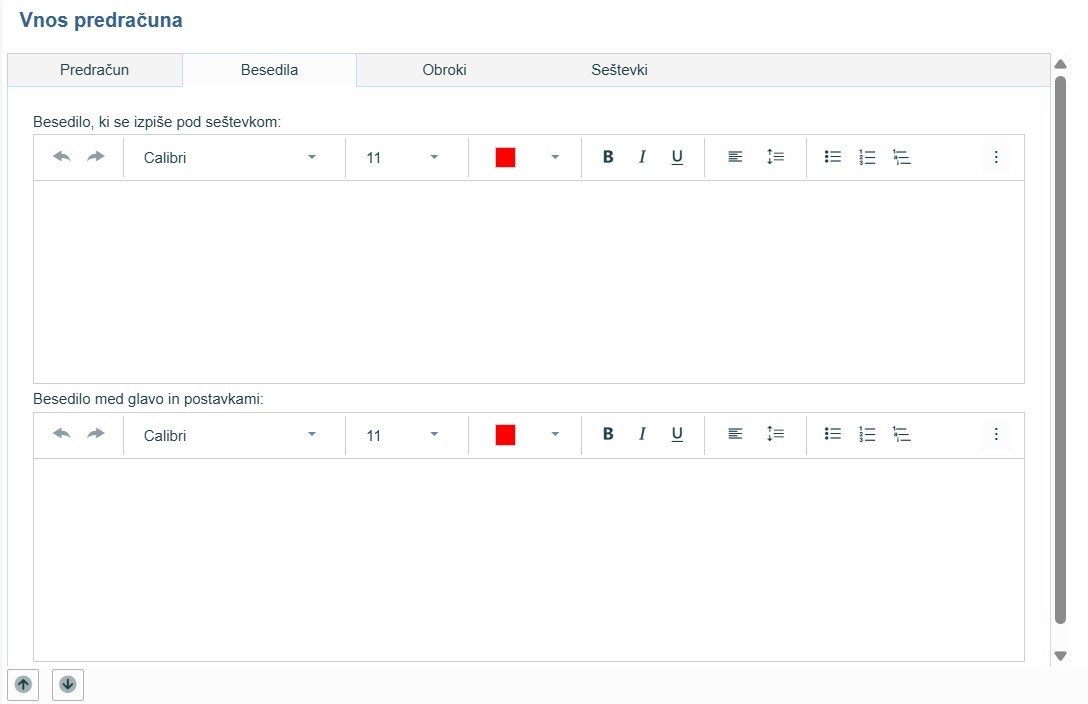Insert bulleted list in the top editor
This screenshot has width=1088, height=704.
pyautogui.click(x=832, y=157)
